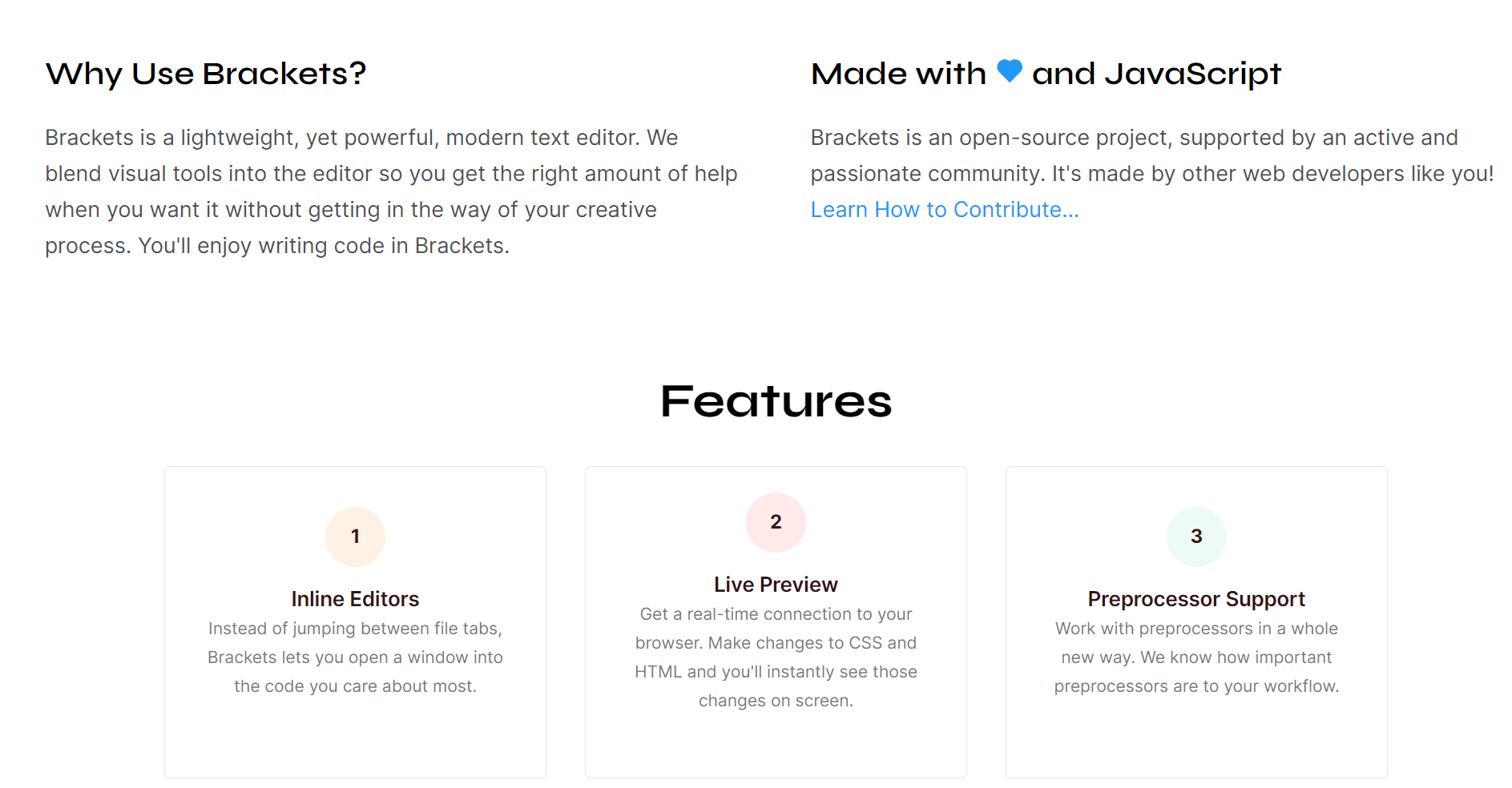The width and height of the screenshot is (1512, 788).
Task: Click the number 1 circle badge
Action: (355, 537)
